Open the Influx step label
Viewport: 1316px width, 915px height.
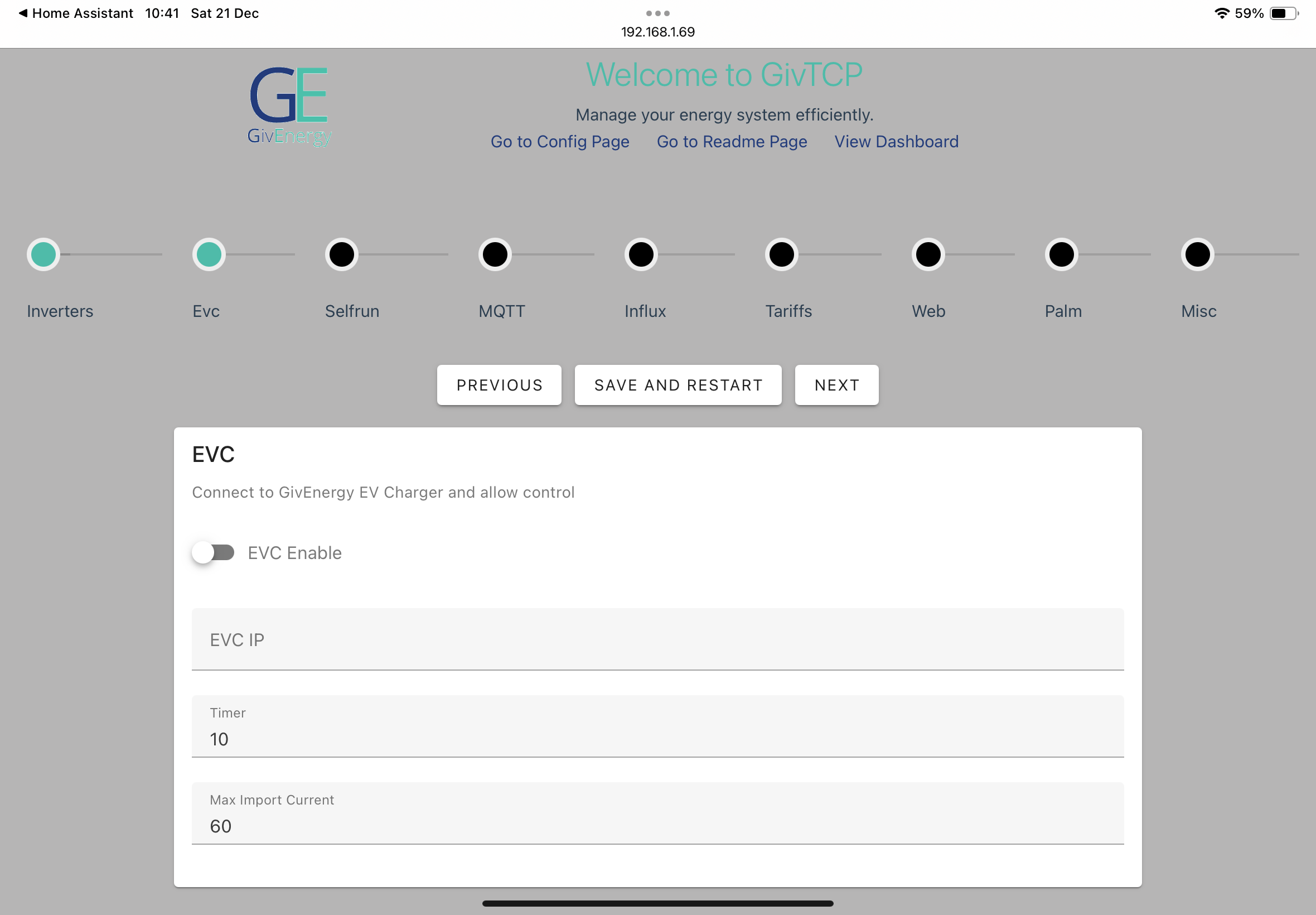(x=645, y=311)
